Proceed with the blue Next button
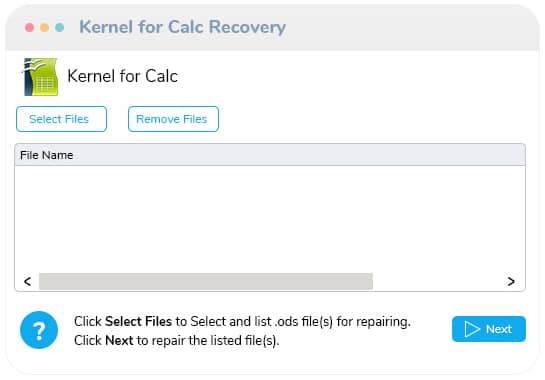The image size is (545, 380). (x=489, y=329)
